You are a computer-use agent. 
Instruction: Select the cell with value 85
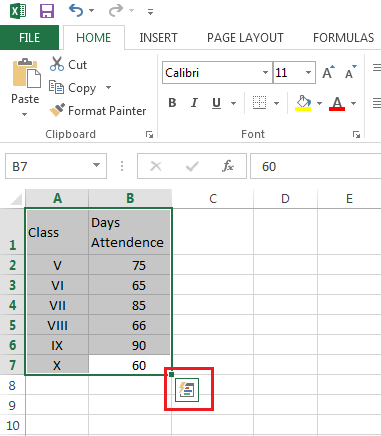pos(129,305)
